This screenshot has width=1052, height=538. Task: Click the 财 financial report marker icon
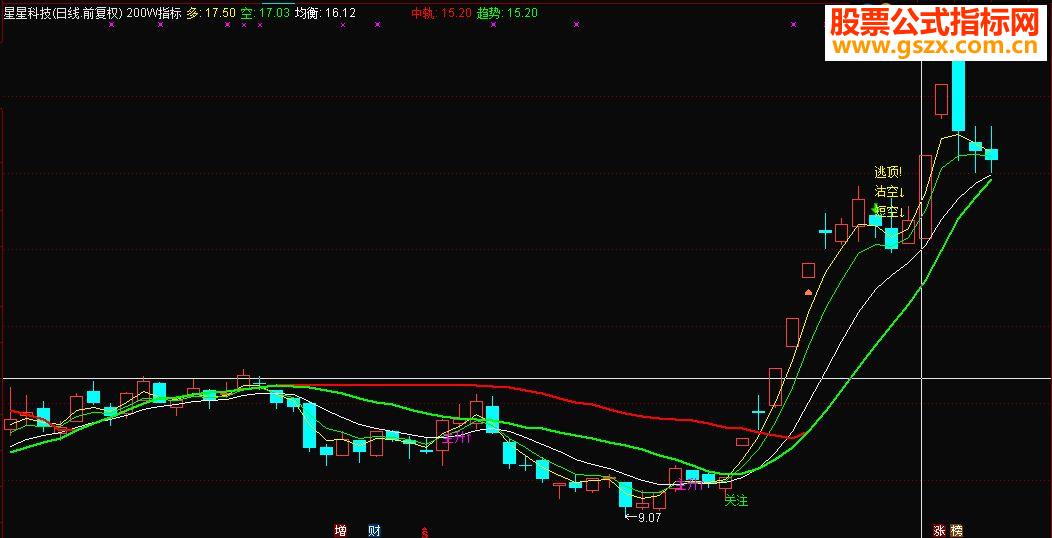point(374,531)
